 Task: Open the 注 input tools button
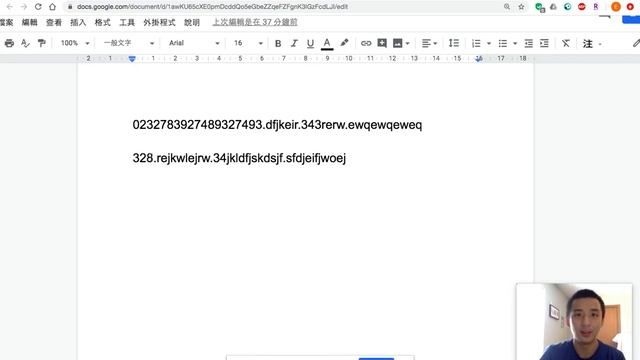pos(587,44)
